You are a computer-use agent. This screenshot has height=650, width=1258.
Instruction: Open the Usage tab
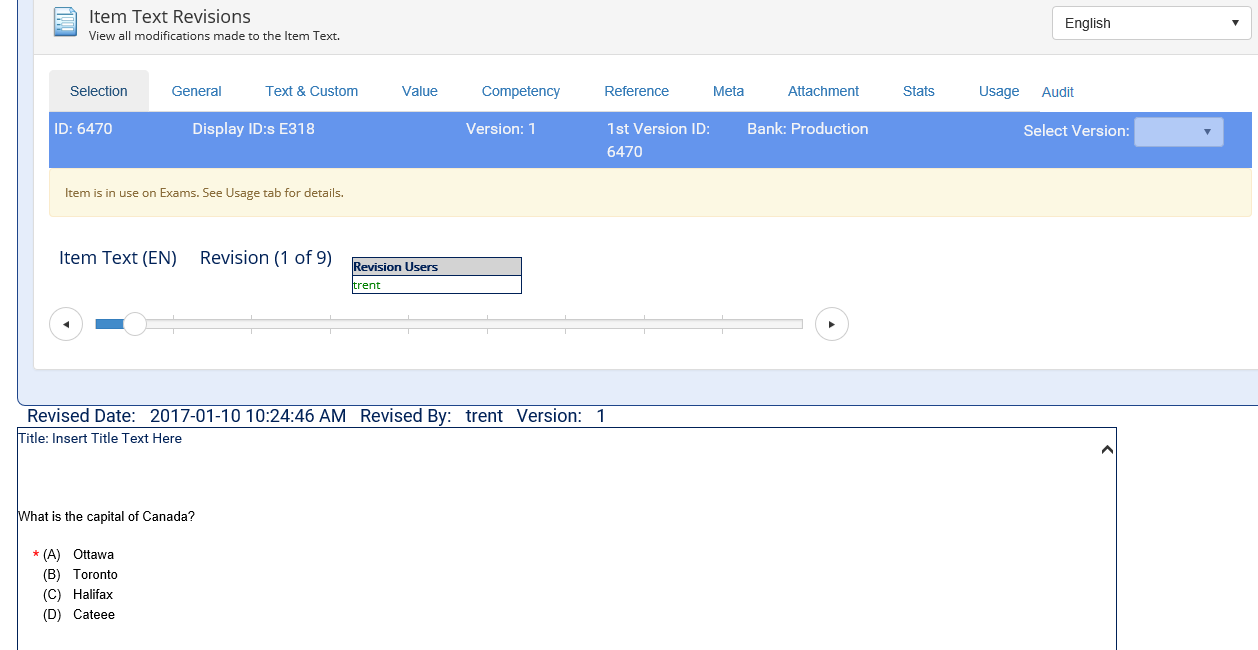(x=998, y=91)
